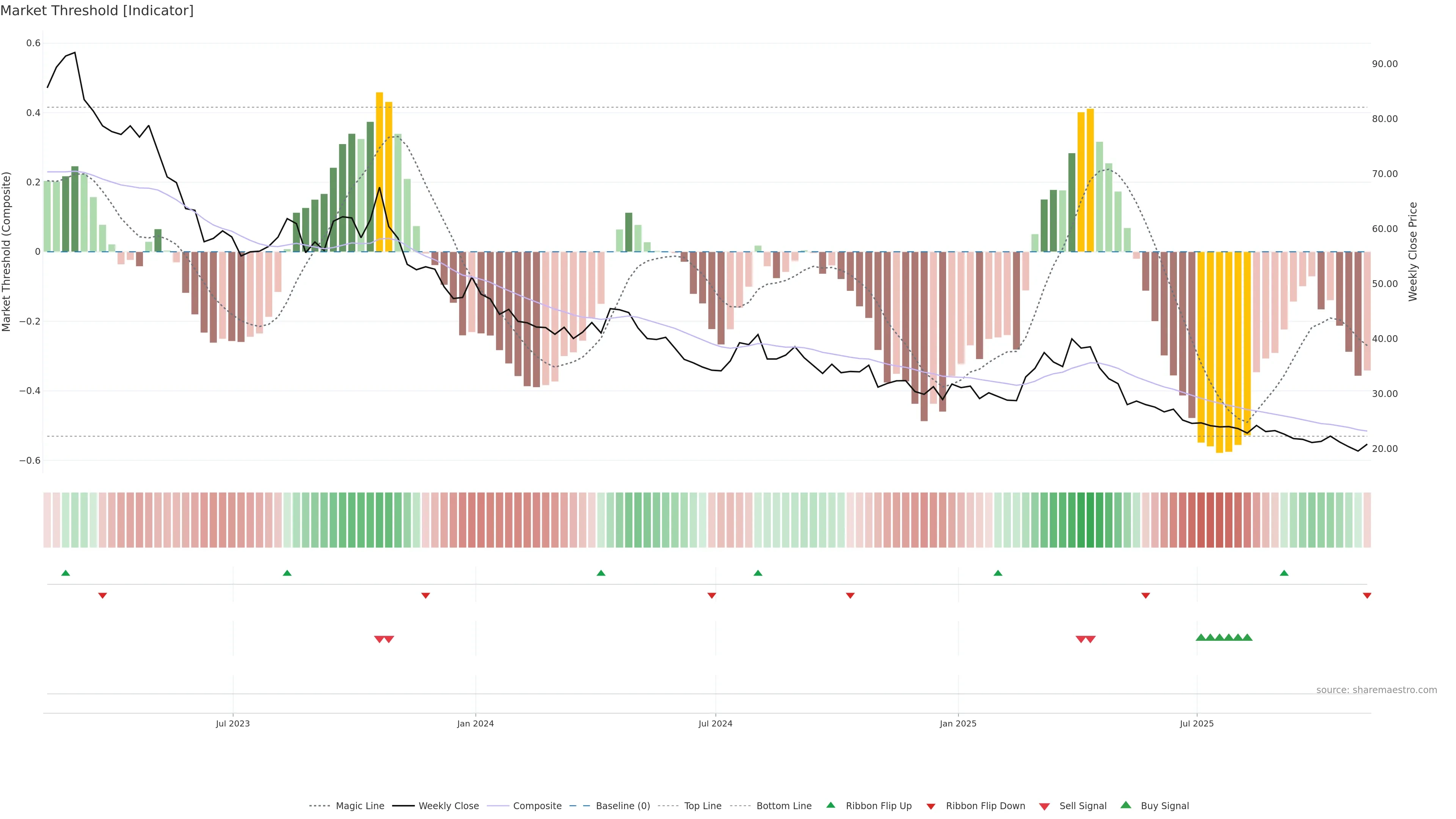Toggle the Top Line legend entry
This screenshot has width=1456, height=819.
(x=703, y=806)
